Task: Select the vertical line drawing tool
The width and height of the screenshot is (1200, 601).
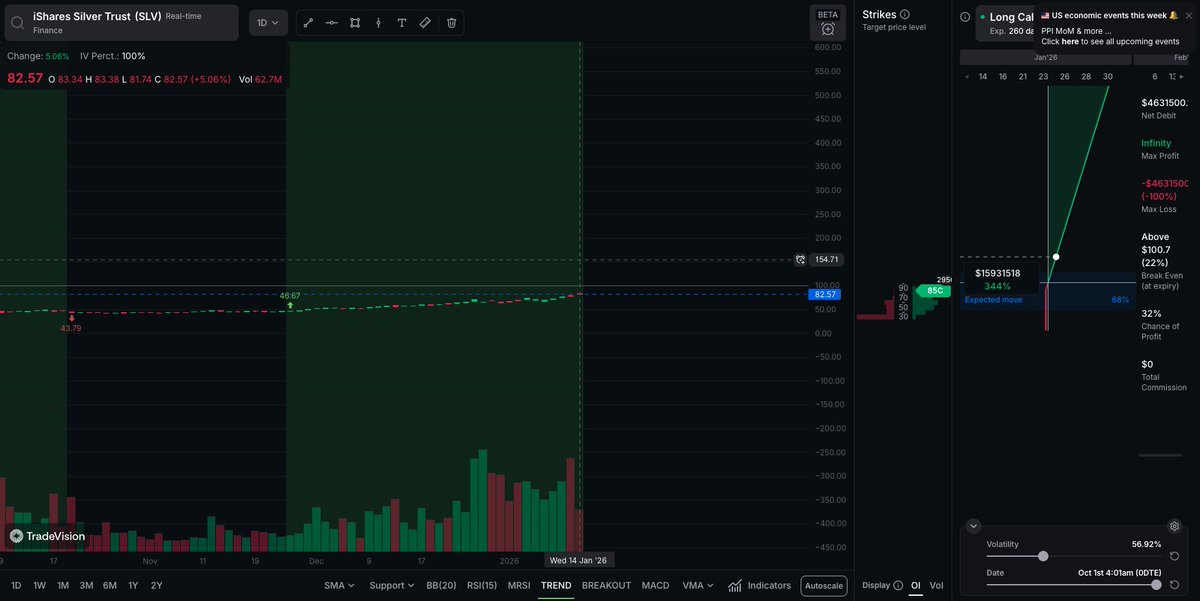Action: click(x=378, y=22)
